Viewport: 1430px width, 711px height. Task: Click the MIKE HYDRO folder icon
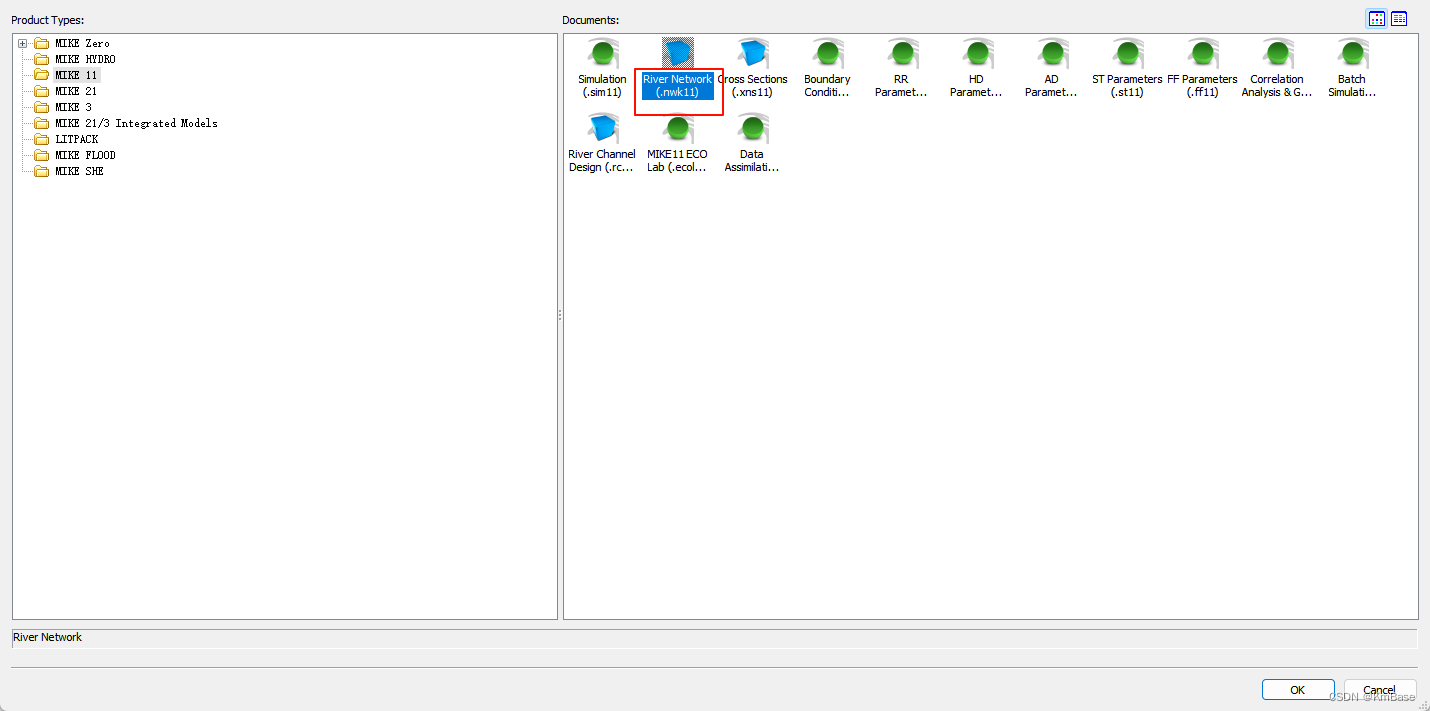point(42,59)
